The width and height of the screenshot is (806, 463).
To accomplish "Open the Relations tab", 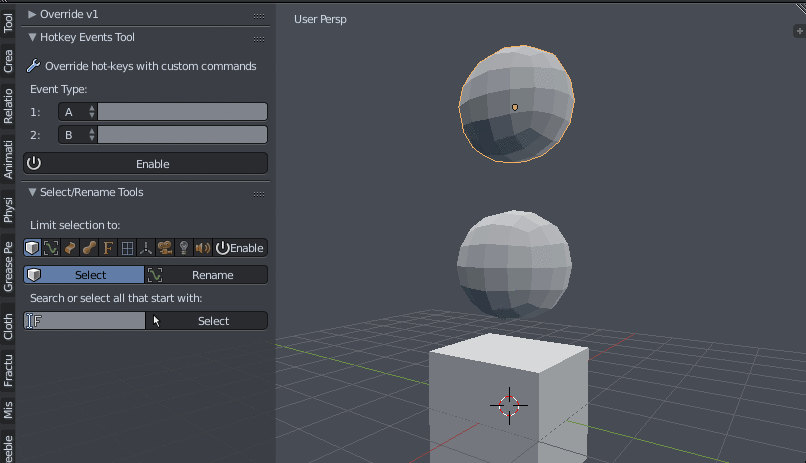I will pyautogui.click(x=8, y=106).
